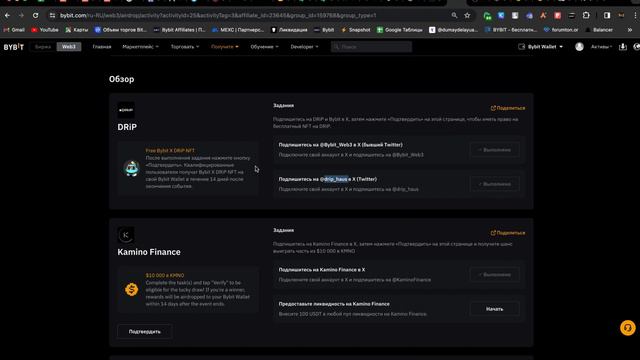The image size is (640, 360).
Task: Expand the Торговать dropdown menu
Action: point(185,47)
